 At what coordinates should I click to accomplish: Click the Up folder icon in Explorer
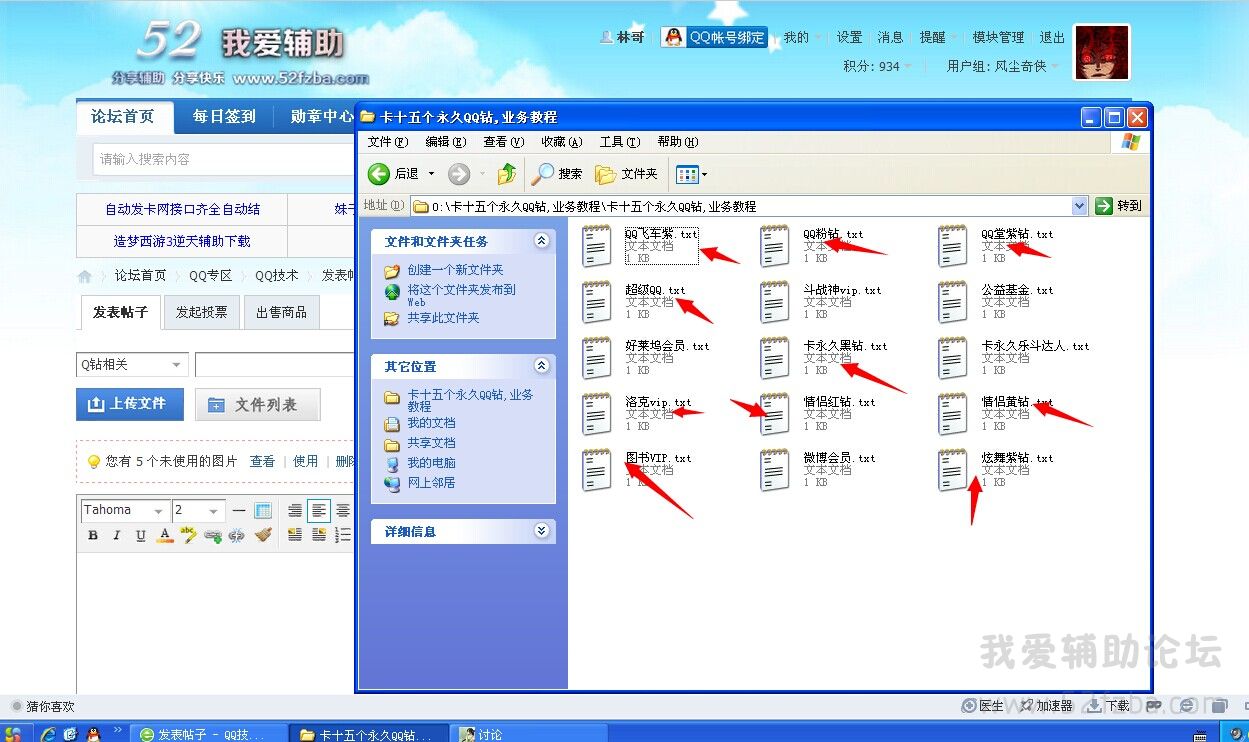507,174
